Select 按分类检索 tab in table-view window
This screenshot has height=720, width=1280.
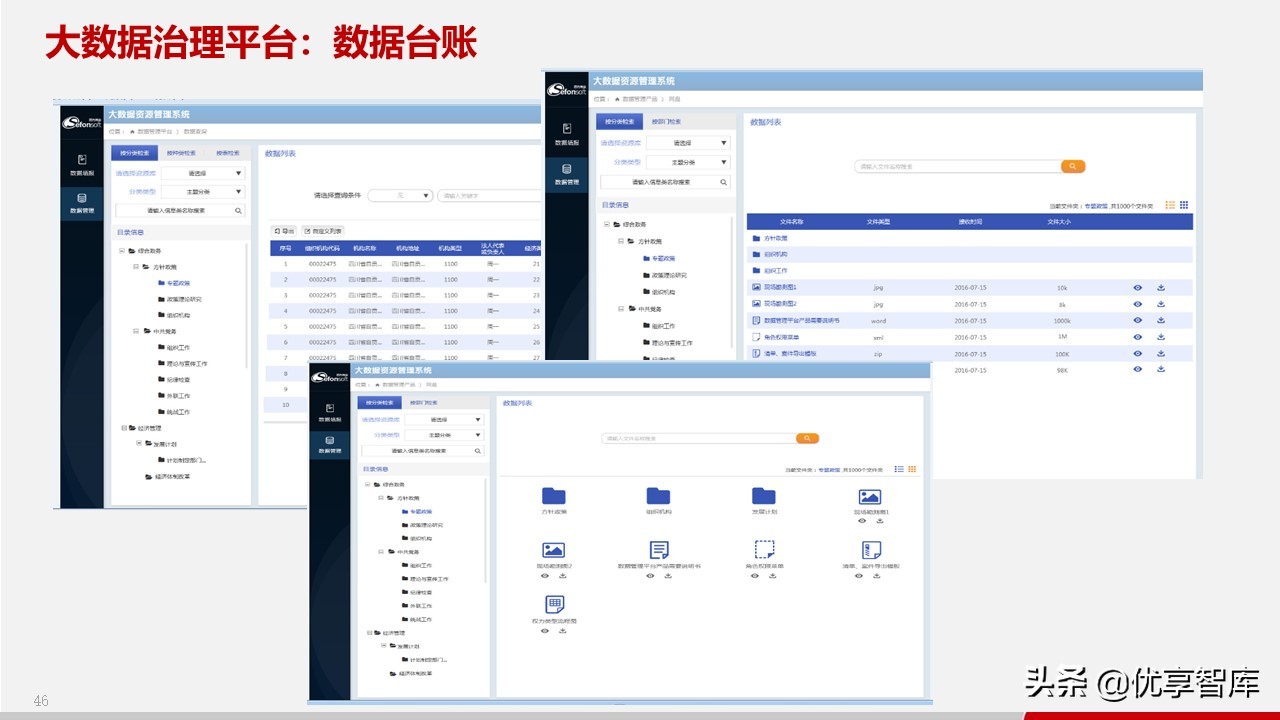tap(134, 153)
